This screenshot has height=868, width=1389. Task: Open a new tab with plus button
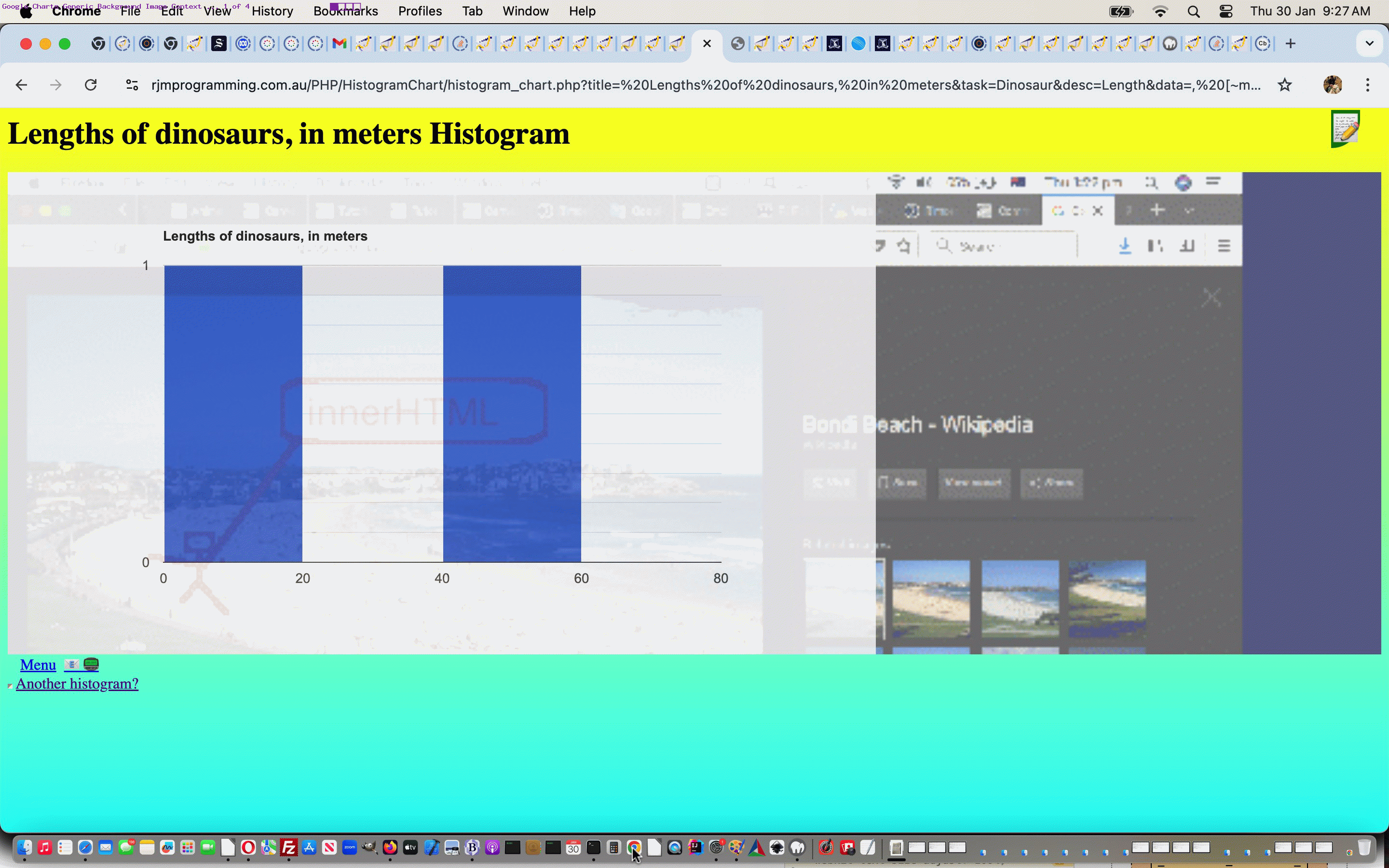coord(1290,43)
